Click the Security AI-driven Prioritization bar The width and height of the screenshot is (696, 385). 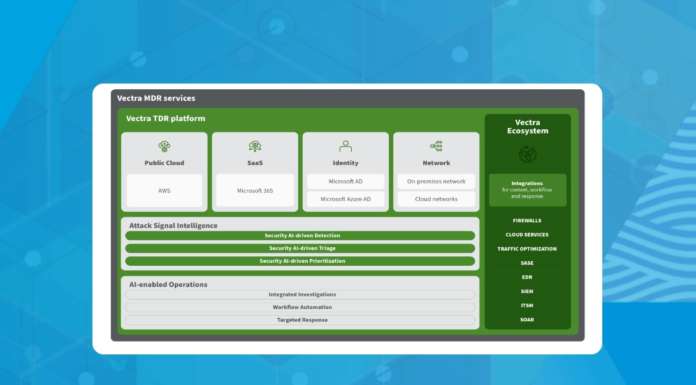pyautogui.click(x=300, y=261)
